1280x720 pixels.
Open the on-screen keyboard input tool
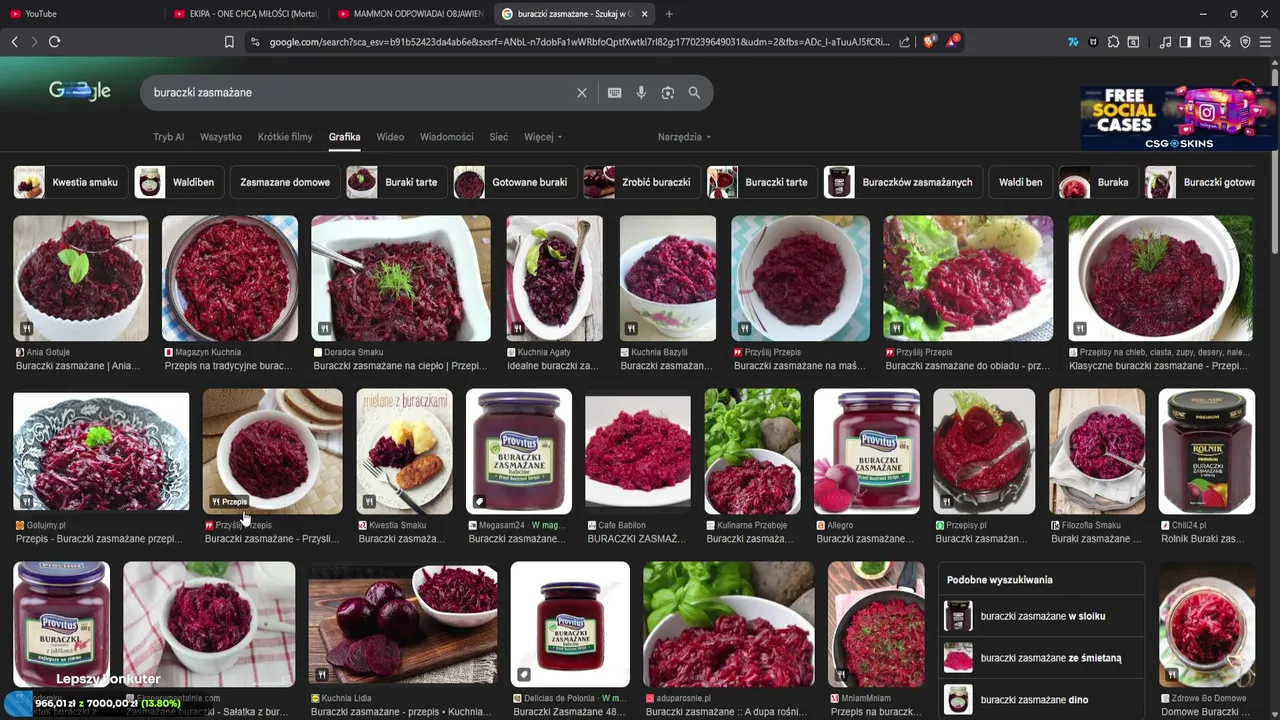[614, 92]
